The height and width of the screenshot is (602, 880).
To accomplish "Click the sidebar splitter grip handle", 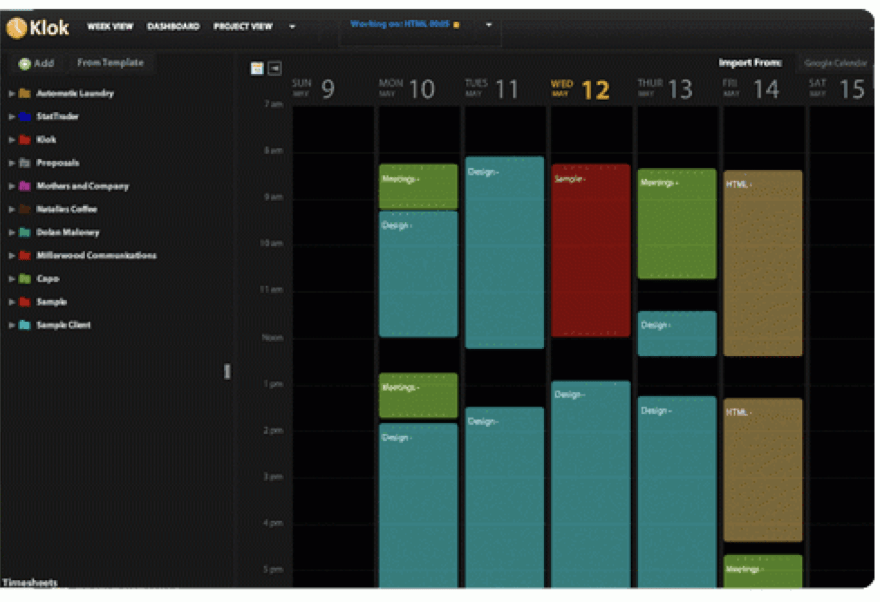I will tap(227, 371).
